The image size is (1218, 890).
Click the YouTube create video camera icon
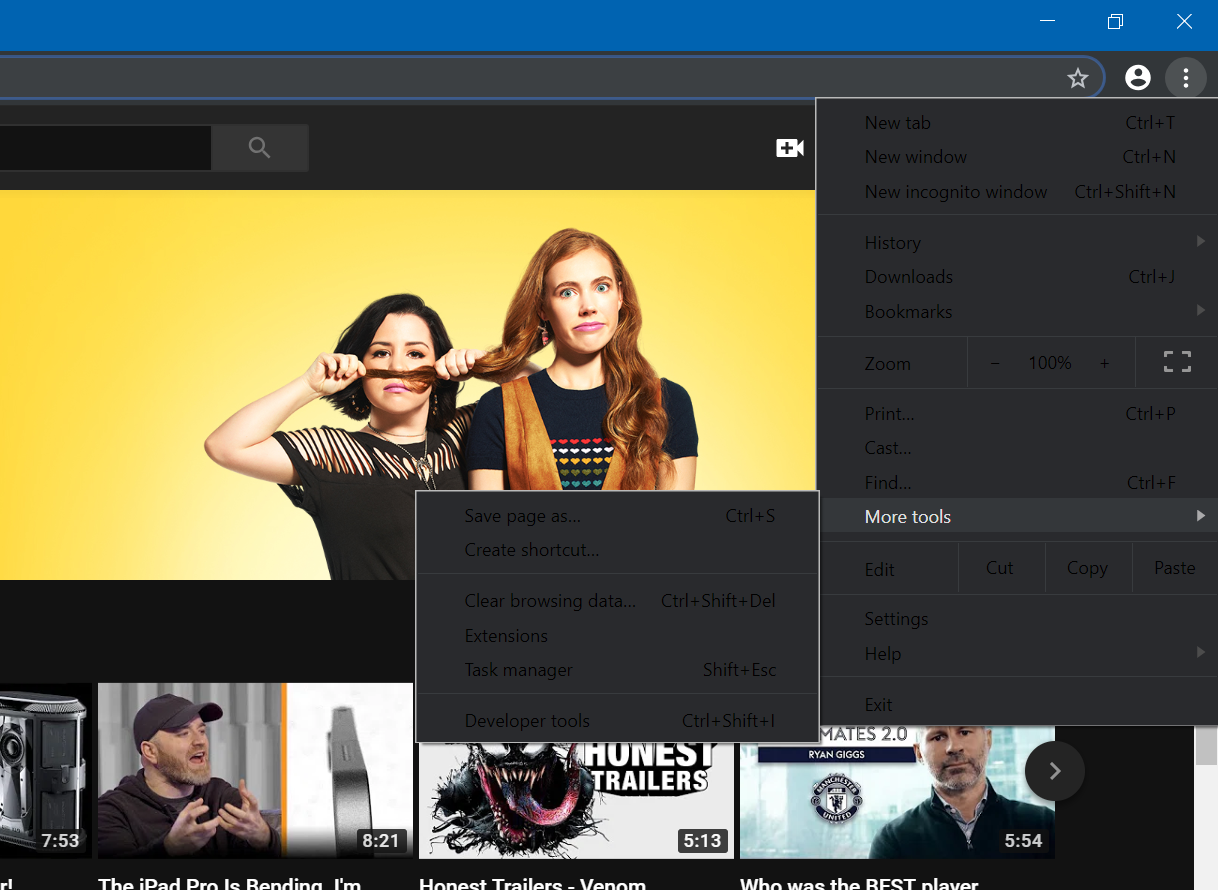pos(789,148)
